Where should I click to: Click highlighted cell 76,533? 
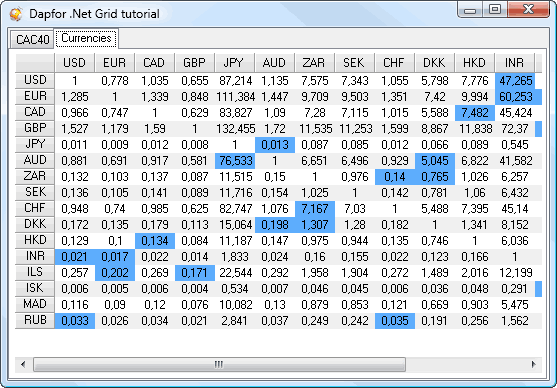(235, 161)
